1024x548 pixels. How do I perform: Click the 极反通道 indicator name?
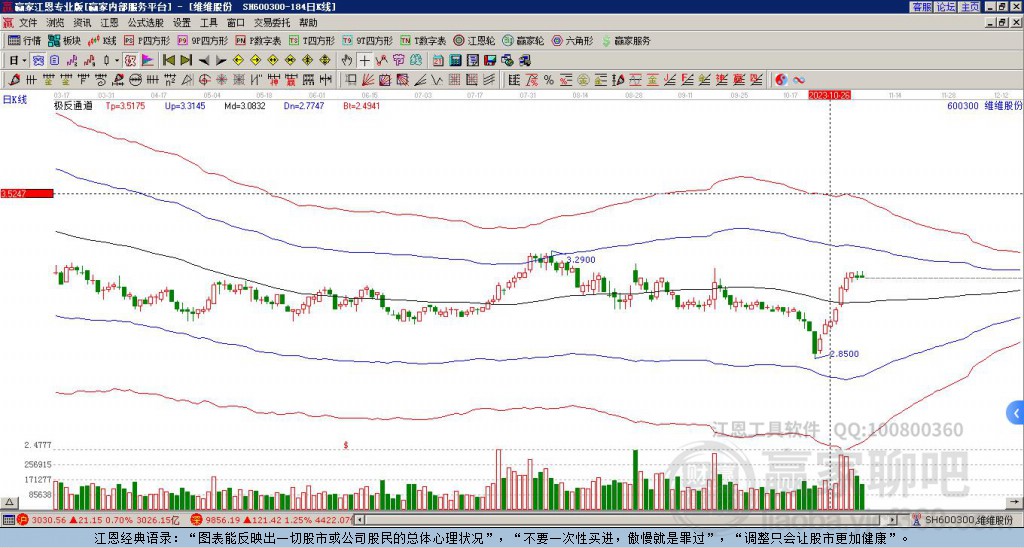click(x=73, y=105)
